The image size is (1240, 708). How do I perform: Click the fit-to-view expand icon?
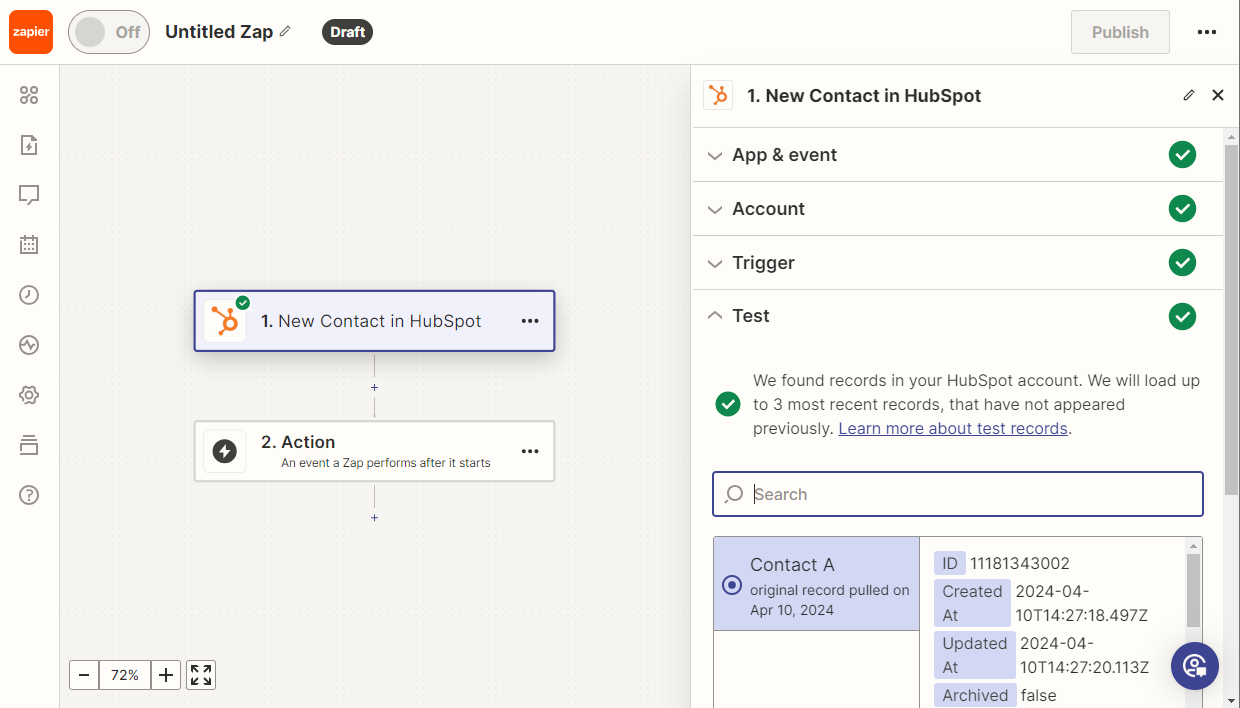(201, 675)
